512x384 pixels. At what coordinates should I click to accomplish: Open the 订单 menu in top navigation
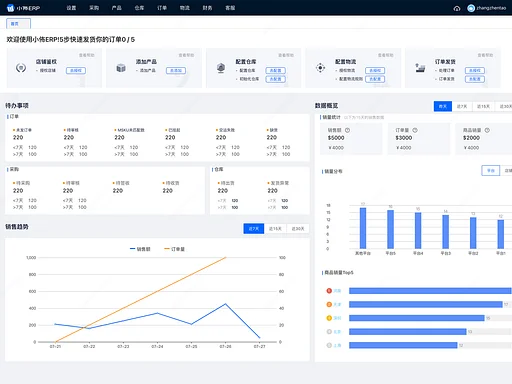162,8
